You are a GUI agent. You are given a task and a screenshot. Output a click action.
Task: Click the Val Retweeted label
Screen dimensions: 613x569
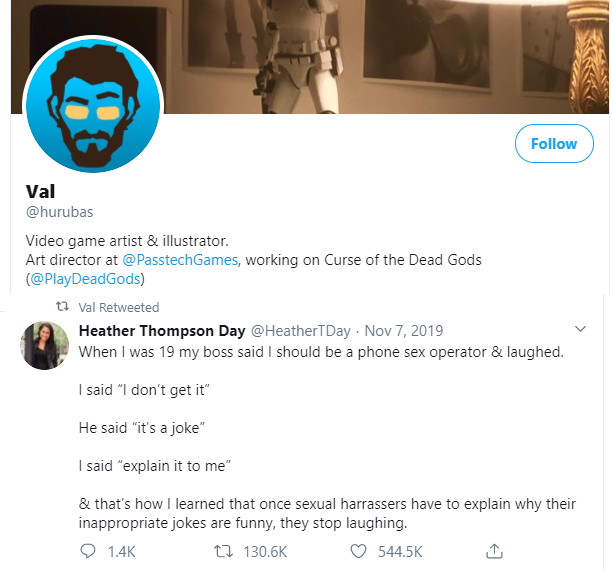(118, 308)
